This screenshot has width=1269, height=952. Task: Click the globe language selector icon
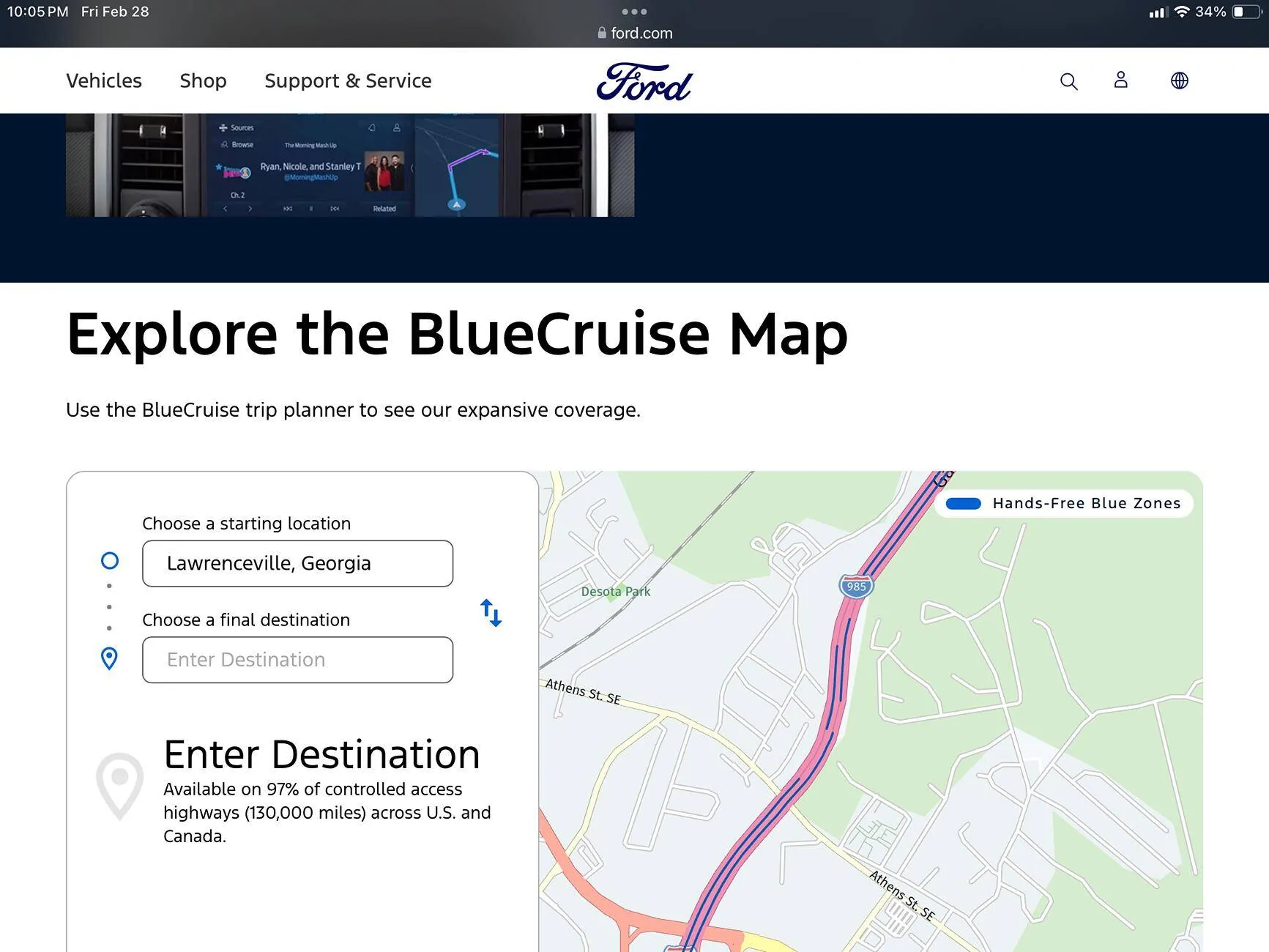coord(1179,81)
